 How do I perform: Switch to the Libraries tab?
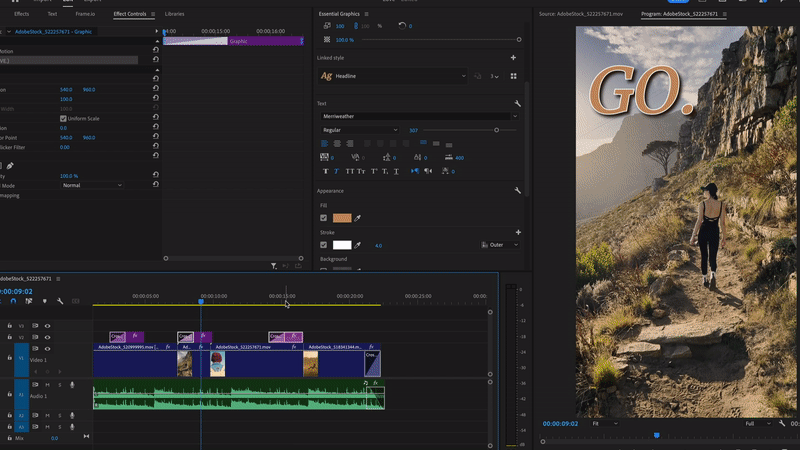click(x=174, y=15)
